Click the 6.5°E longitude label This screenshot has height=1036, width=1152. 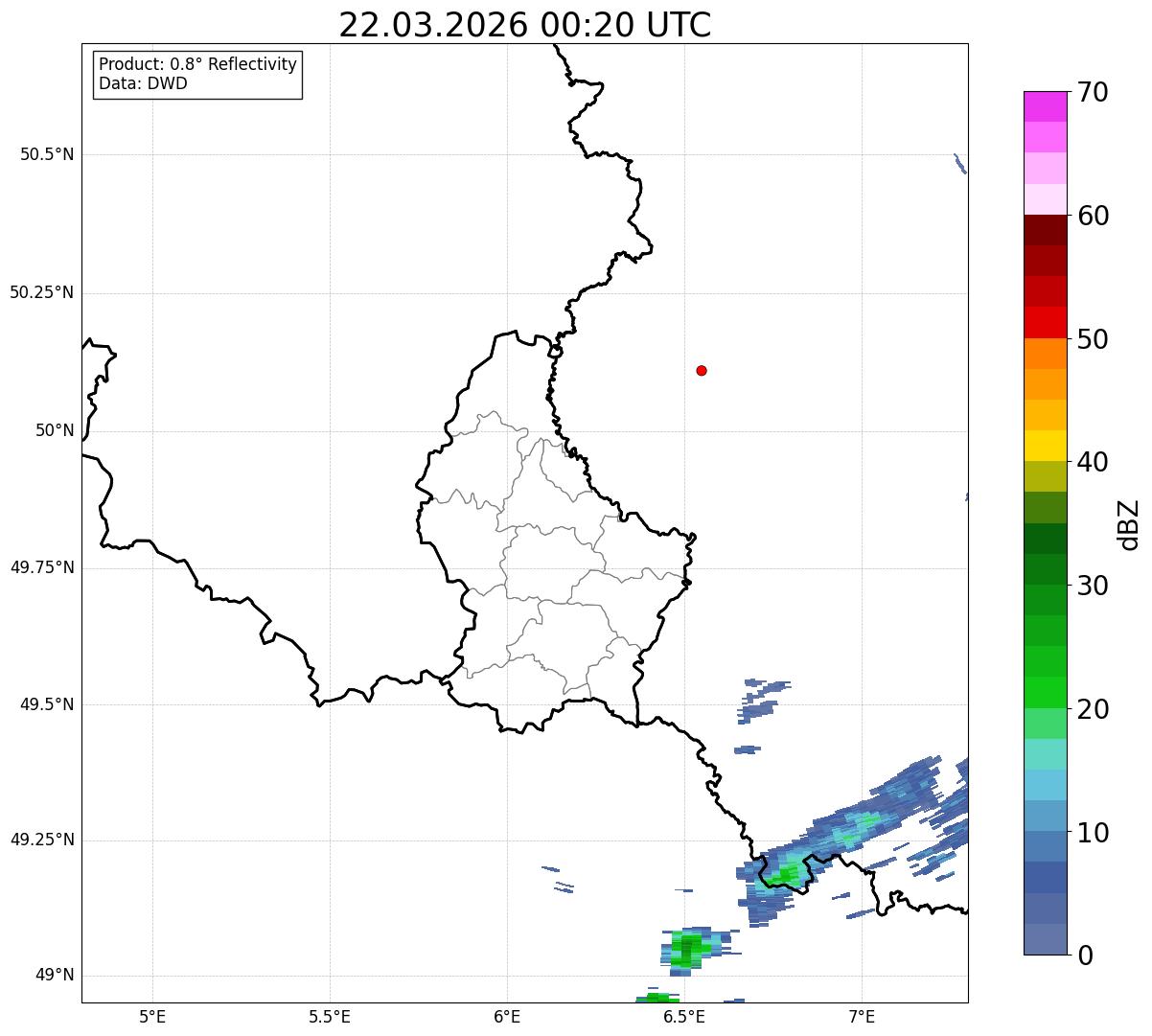(684, 1016)
